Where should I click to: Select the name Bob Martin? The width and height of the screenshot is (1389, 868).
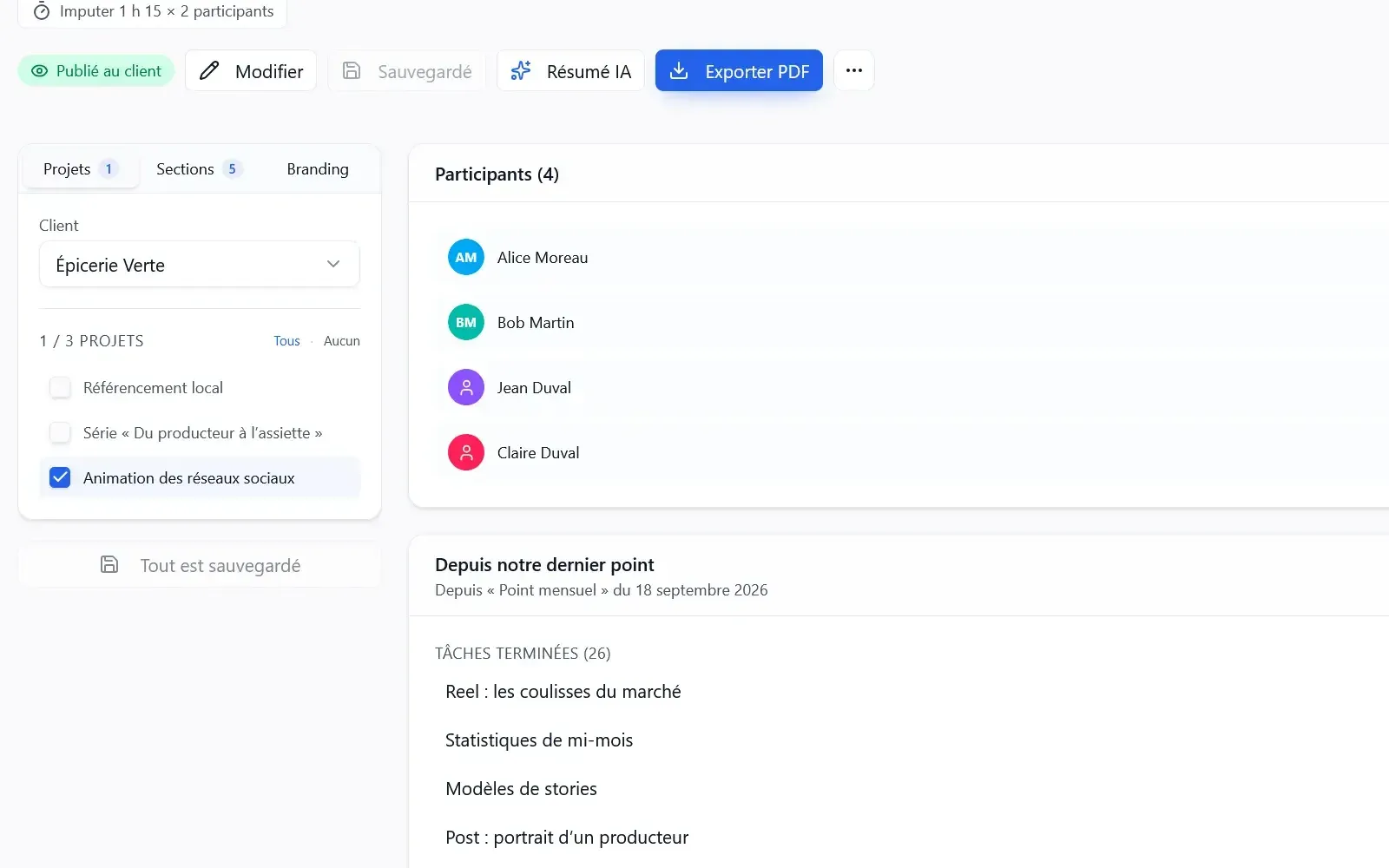[x=536, y=323]
